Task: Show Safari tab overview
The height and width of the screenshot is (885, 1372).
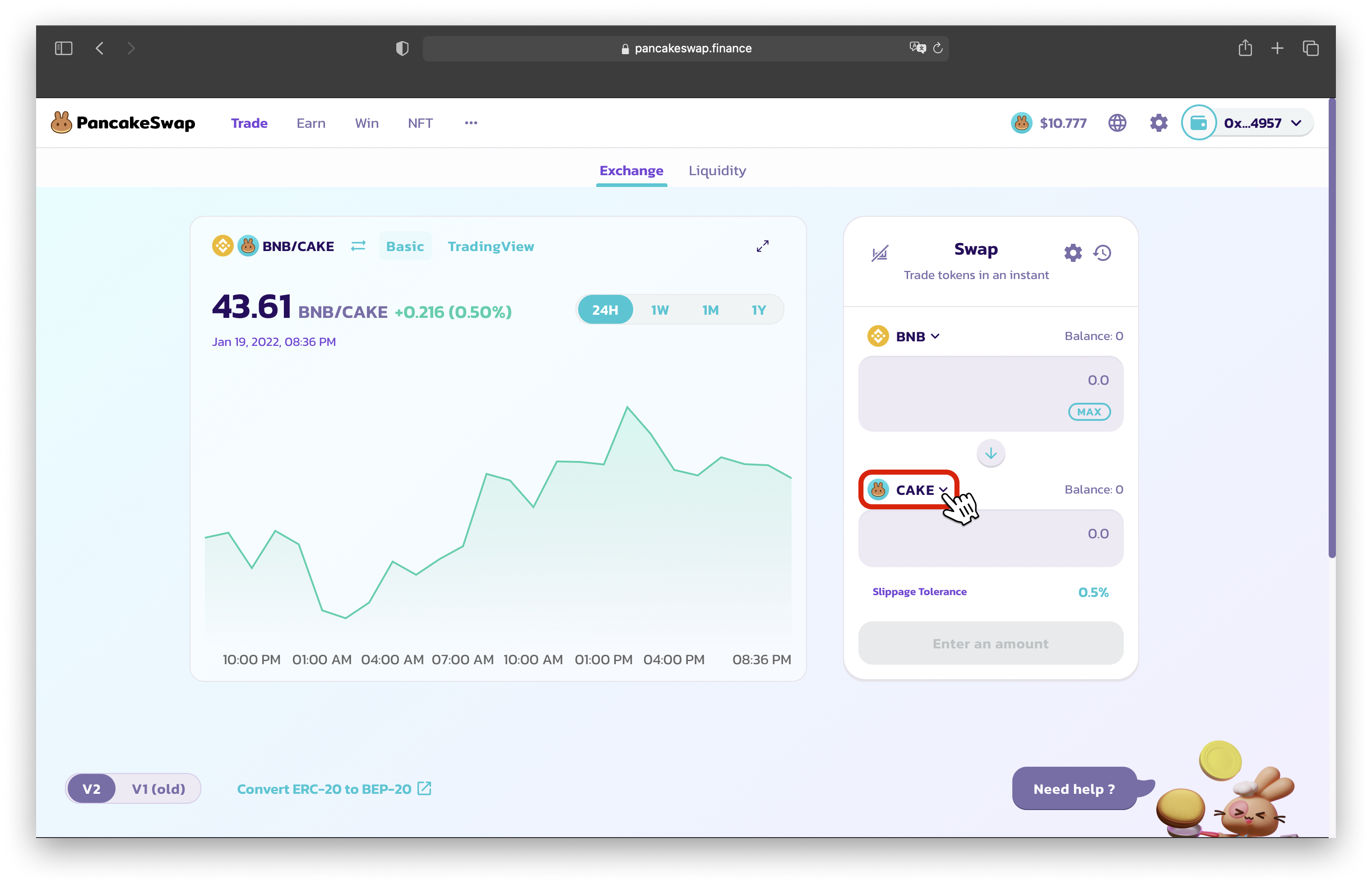Action: click(1310, 48)
